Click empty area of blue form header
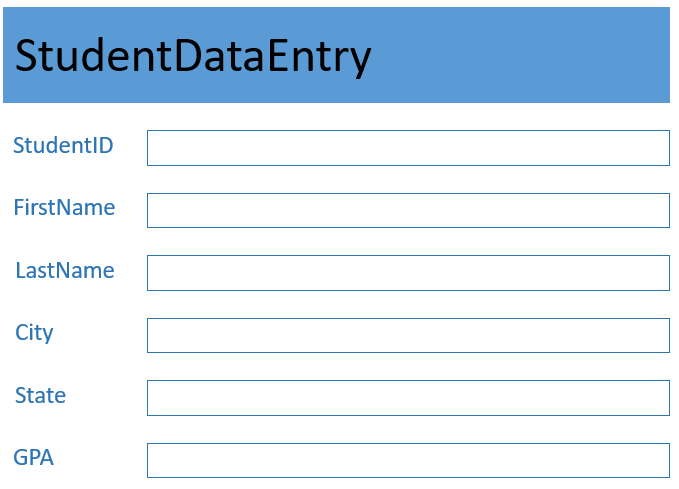This screenshot has width=679, height=489. pos(530,55)
